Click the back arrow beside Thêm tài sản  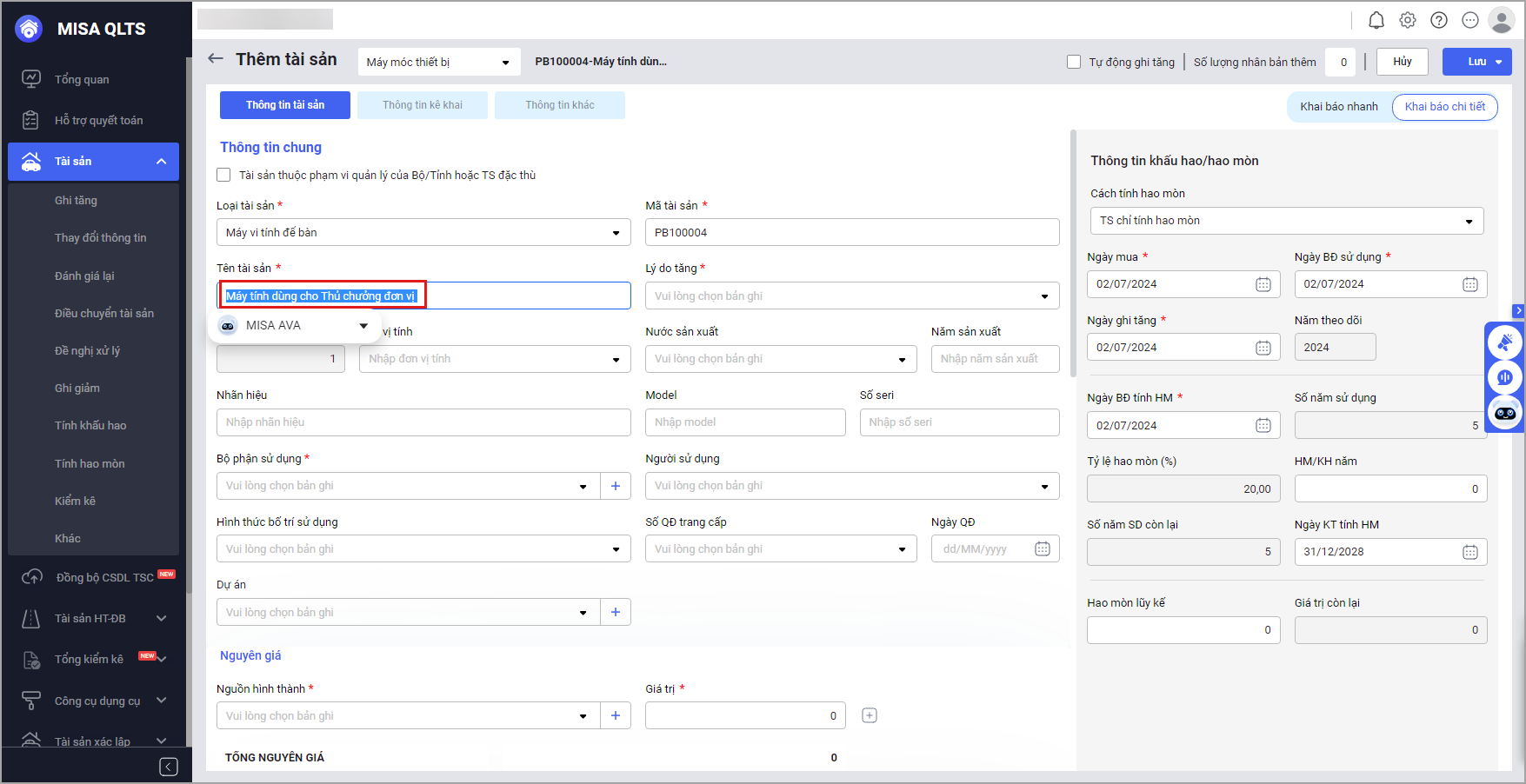tap(216, 59)
